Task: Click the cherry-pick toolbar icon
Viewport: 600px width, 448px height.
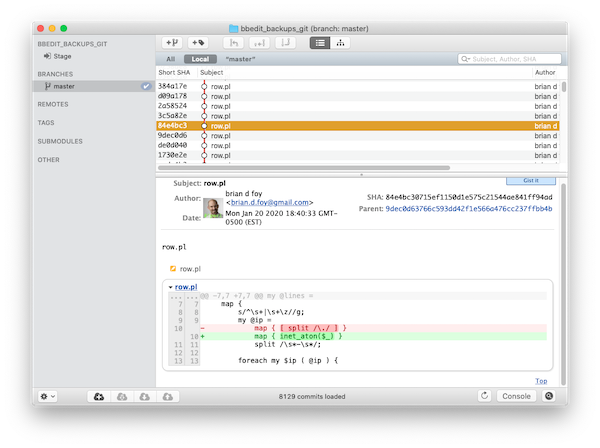Action: (x=259, y=42)
